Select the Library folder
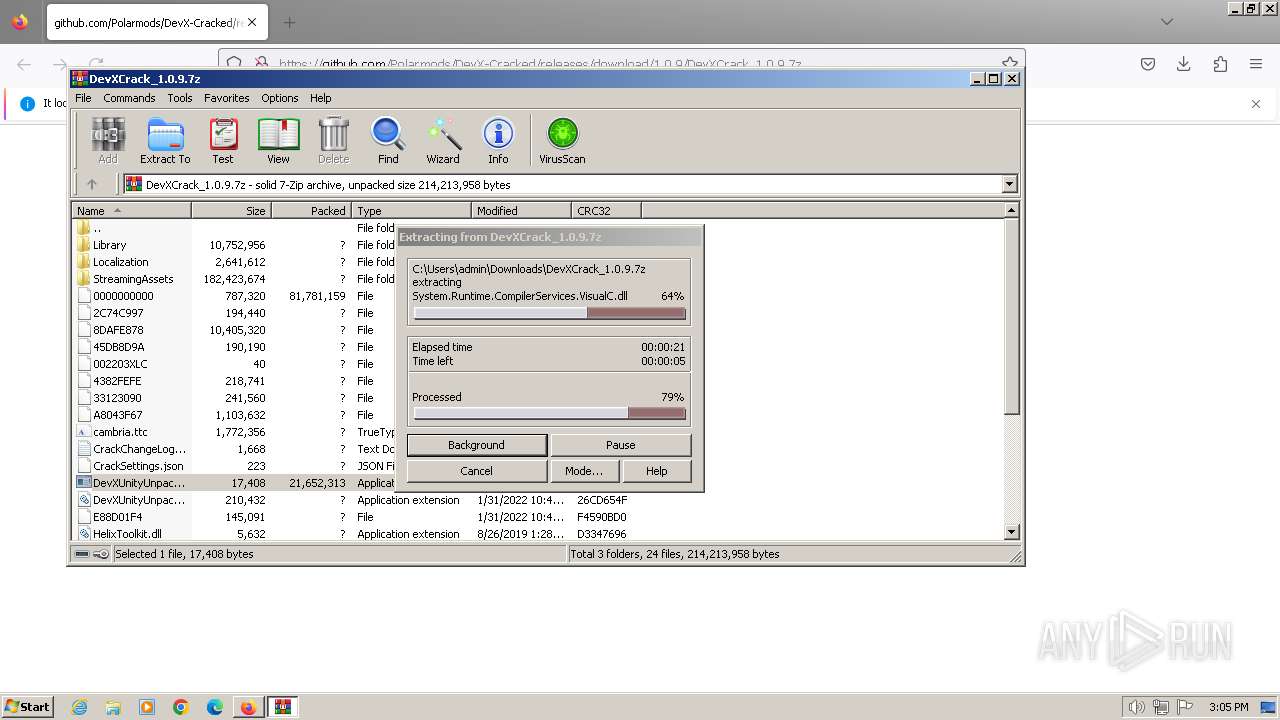This screenshot has width=1280, height=720. point(110,245)
